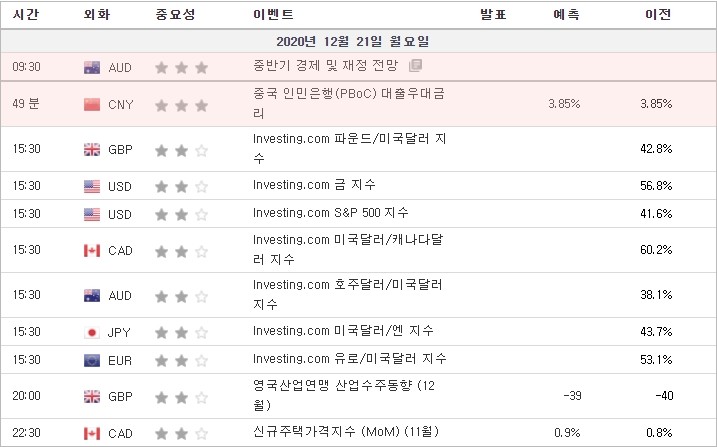The width and height of the screenshot is (717, 447).
Task: Click the 중요성 column header
Action: pyautogui.click(x=176, y=15)
